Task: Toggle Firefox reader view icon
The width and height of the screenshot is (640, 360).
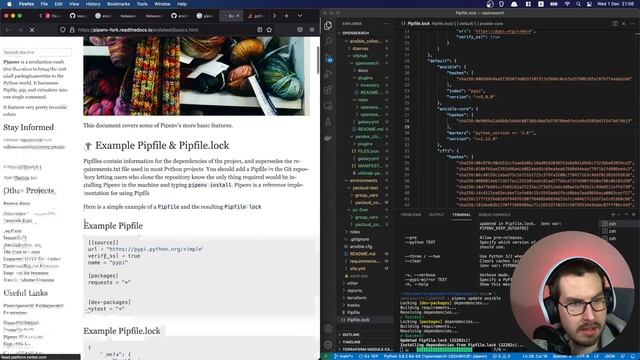Action: [260, 29]
